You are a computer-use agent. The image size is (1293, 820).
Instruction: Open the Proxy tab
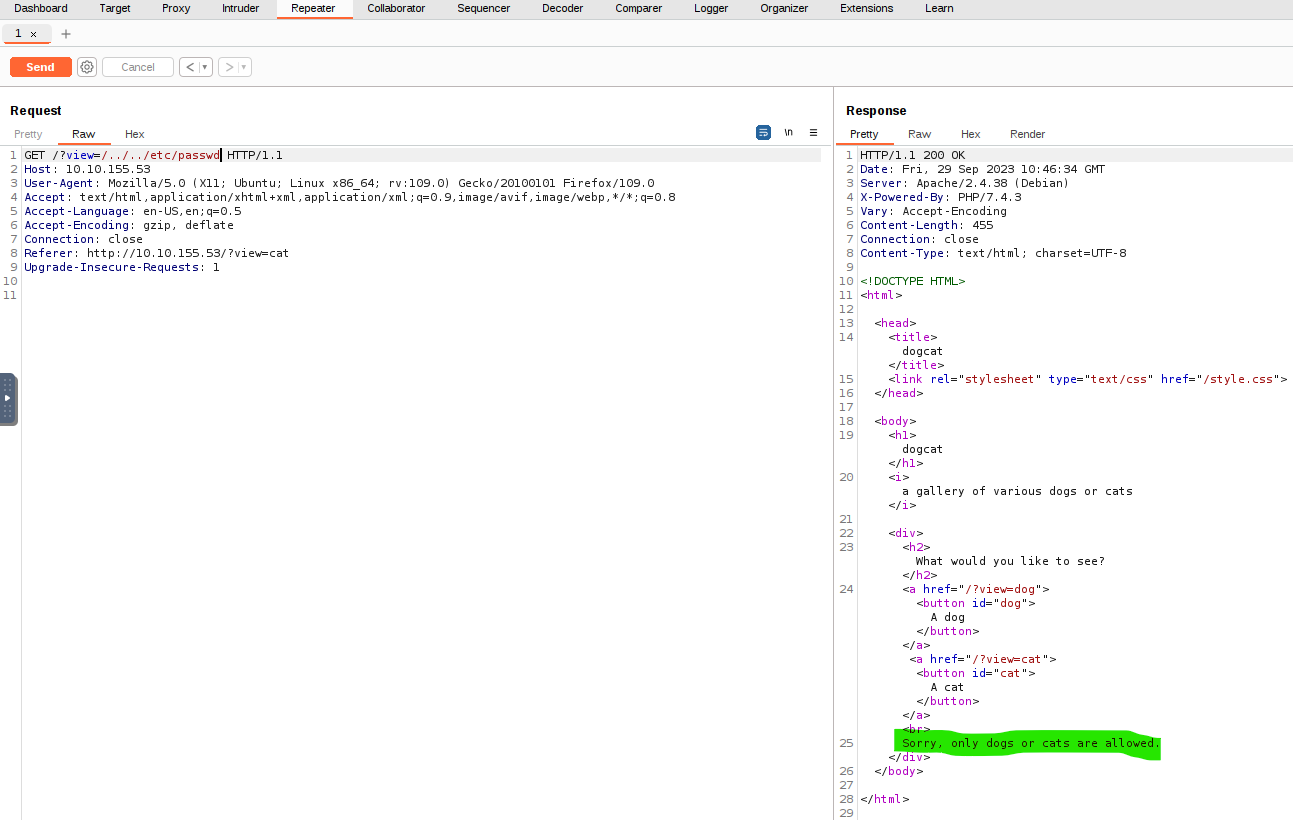click(x=176, y=8)
